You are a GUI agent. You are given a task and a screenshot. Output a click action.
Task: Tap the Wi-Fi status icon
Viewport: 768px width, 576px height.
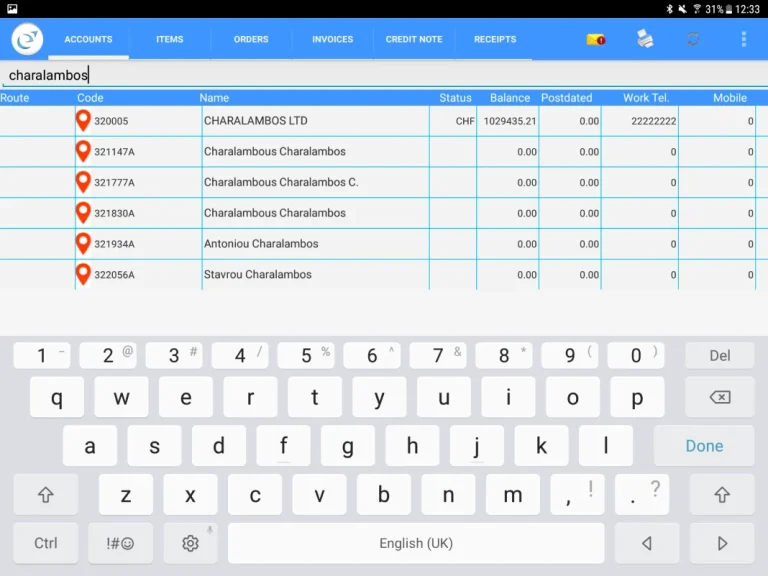tap(696, 9)
